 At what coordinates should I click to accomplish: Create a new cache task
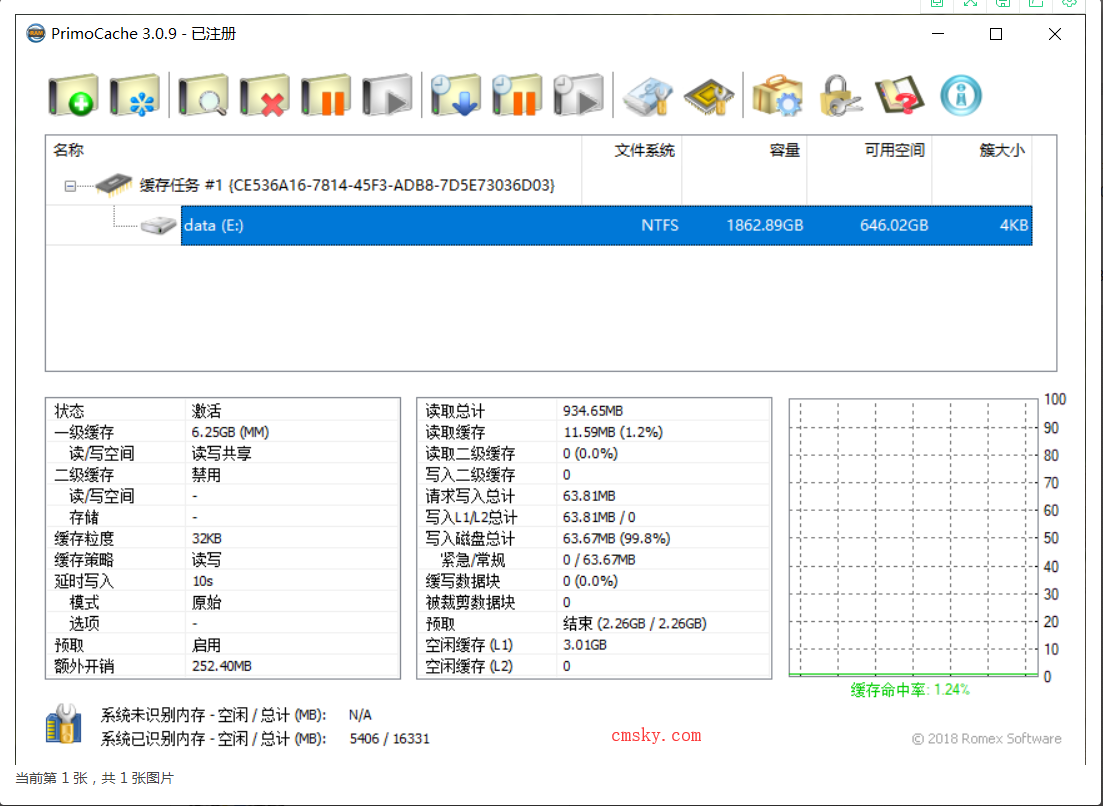tap(73, 95)
